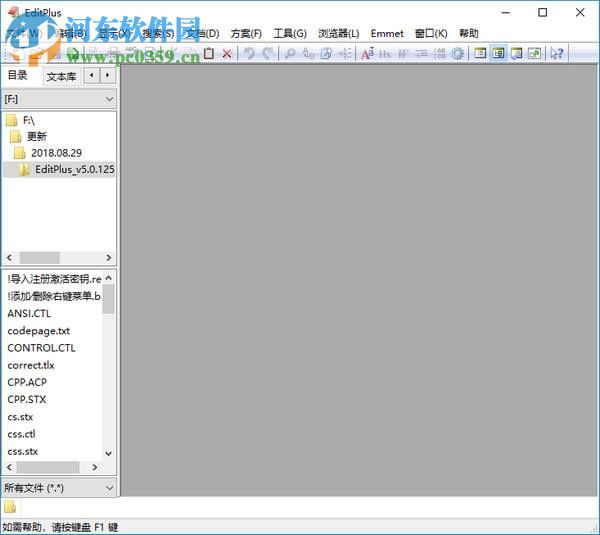The image size is (600, 535).
Task: Click the file list scroll-up arrow
Action: [108, 278]
